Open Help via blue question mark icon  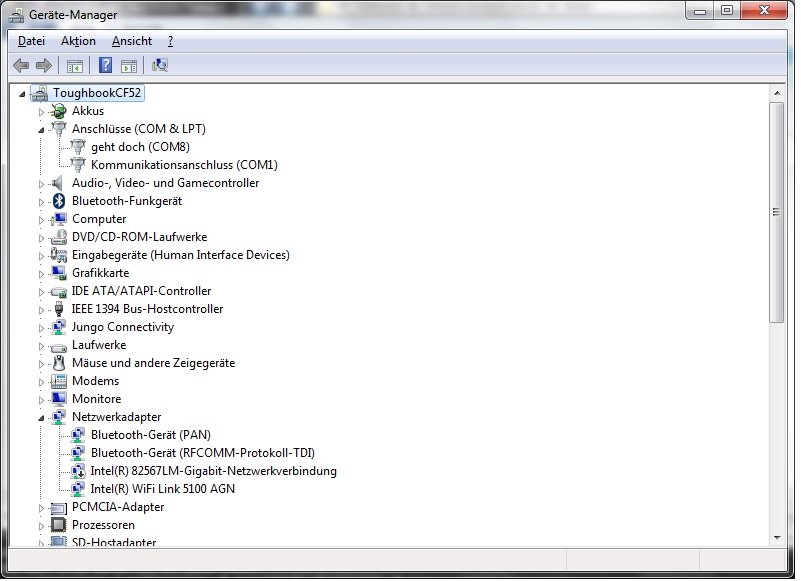coord(105,65)
